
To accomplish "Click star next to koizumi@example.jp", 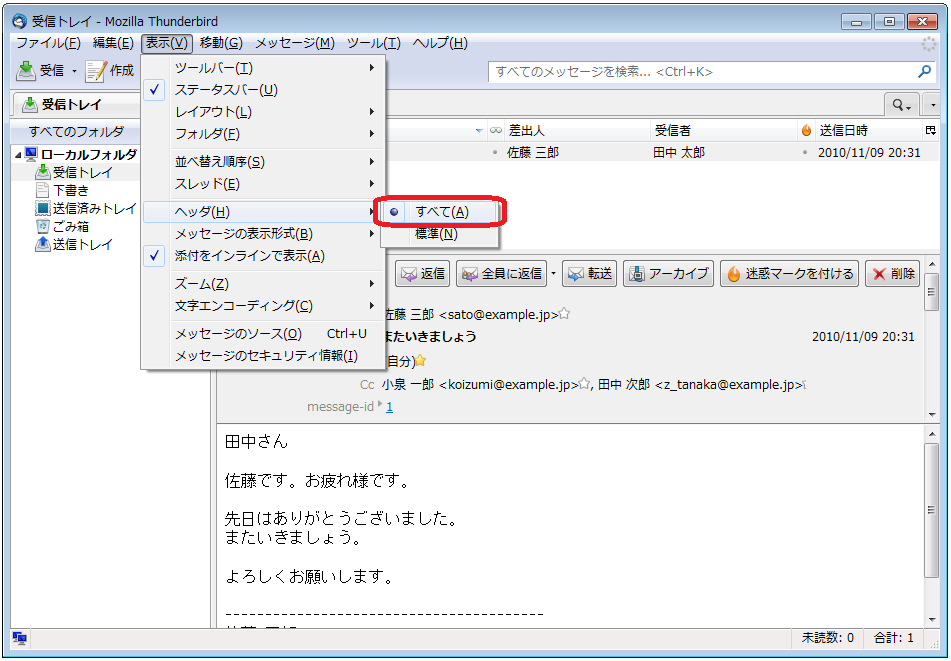I will [x=584, y=384].
